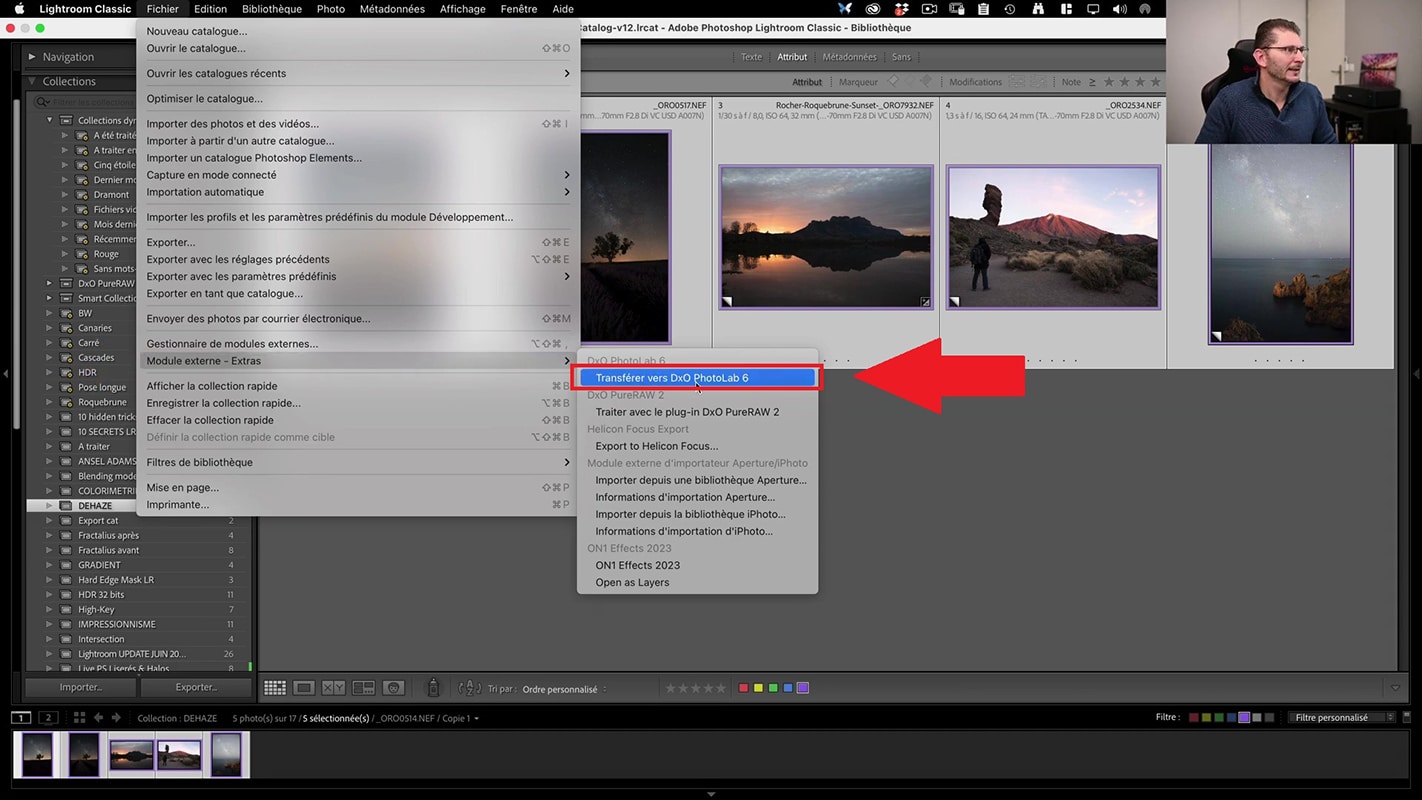
Task: Show main window button 1
Action: pos(21,718)
